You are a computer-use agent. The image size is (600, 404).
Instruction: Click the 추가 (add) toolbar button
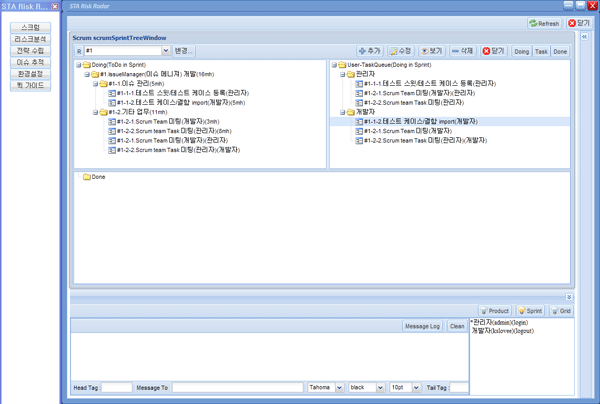pyautogui.click(x=370, y=51)
